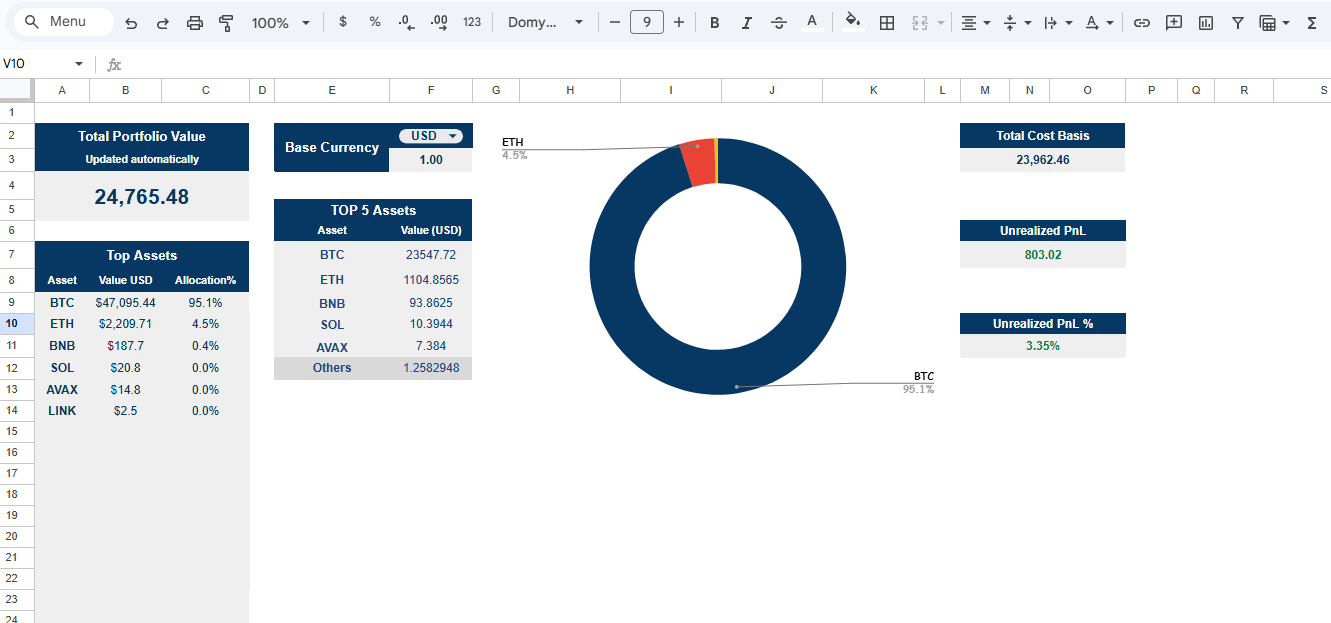Click the Print button

(x=194, y=21)
